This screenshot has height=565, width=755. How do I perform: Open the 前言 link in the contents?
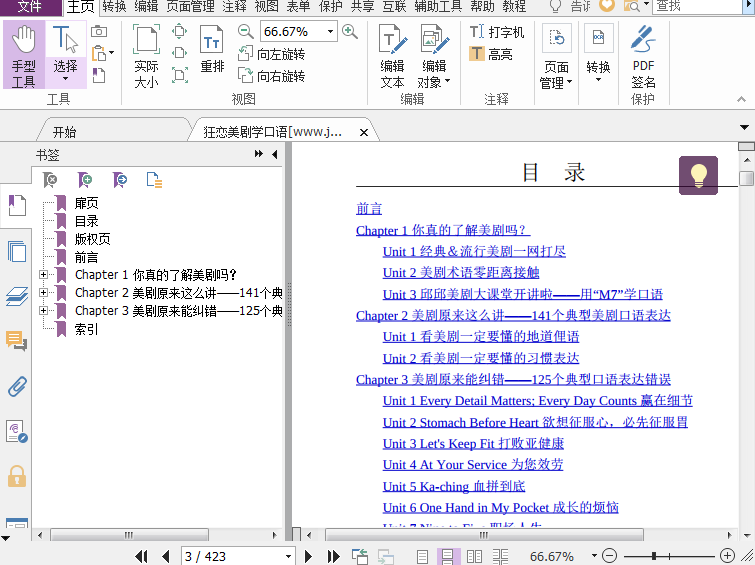click(x=369, y=209)
